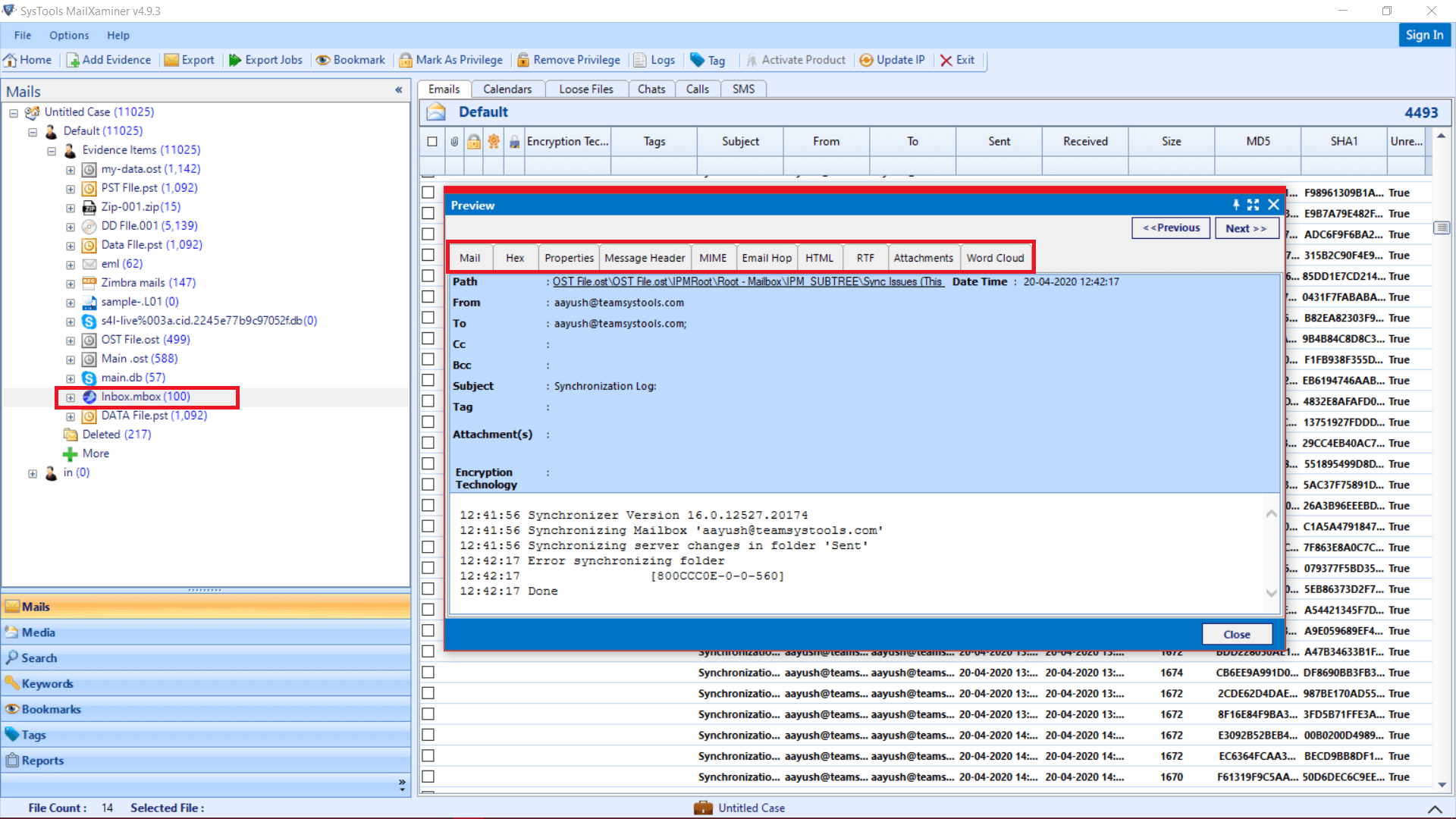Collapse the Mails panel double-arrow
The height and width of the screenshot is (819, 1456).
399,90
